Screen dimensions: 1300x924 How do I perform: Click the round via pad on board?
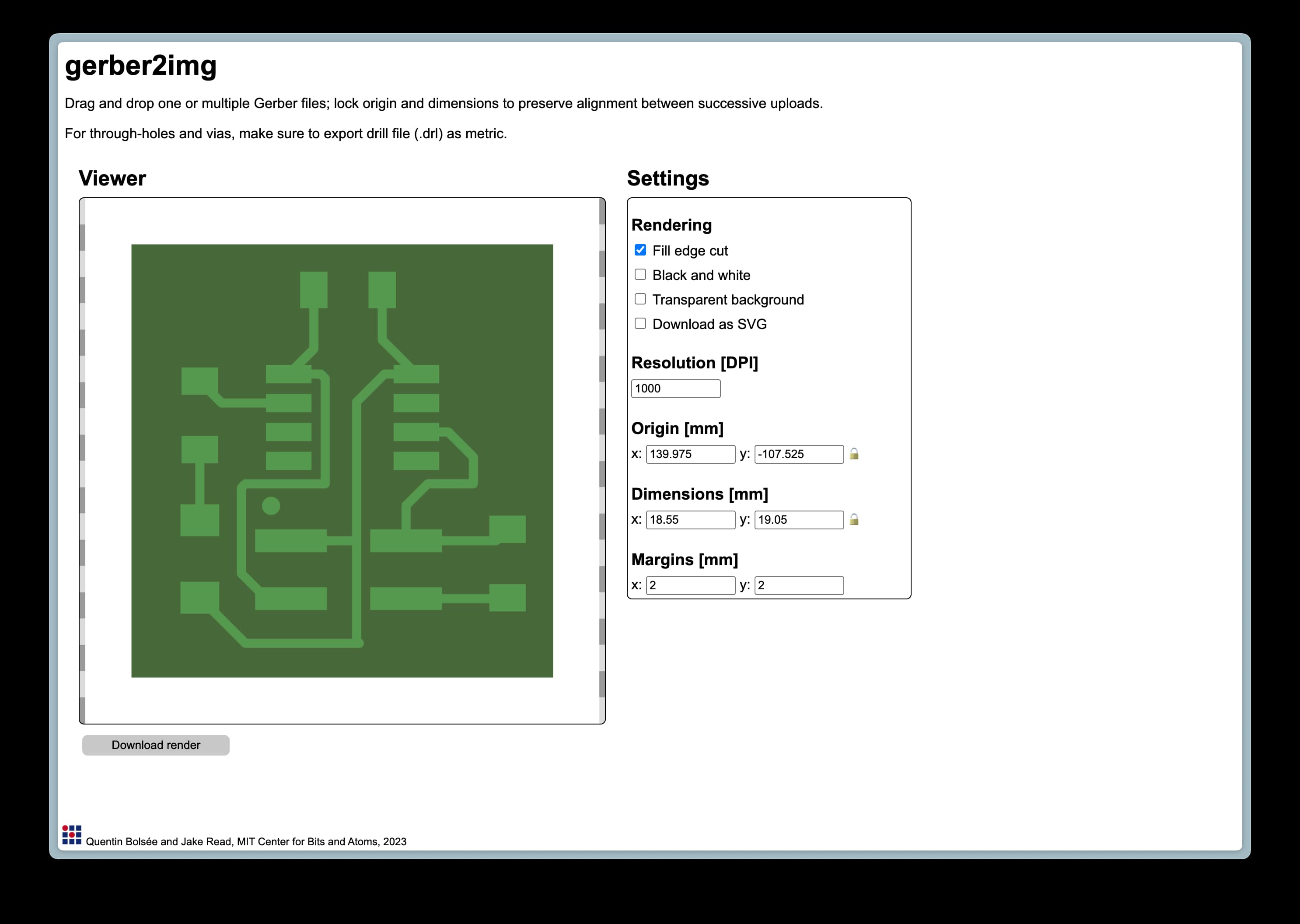pos(271,506)
